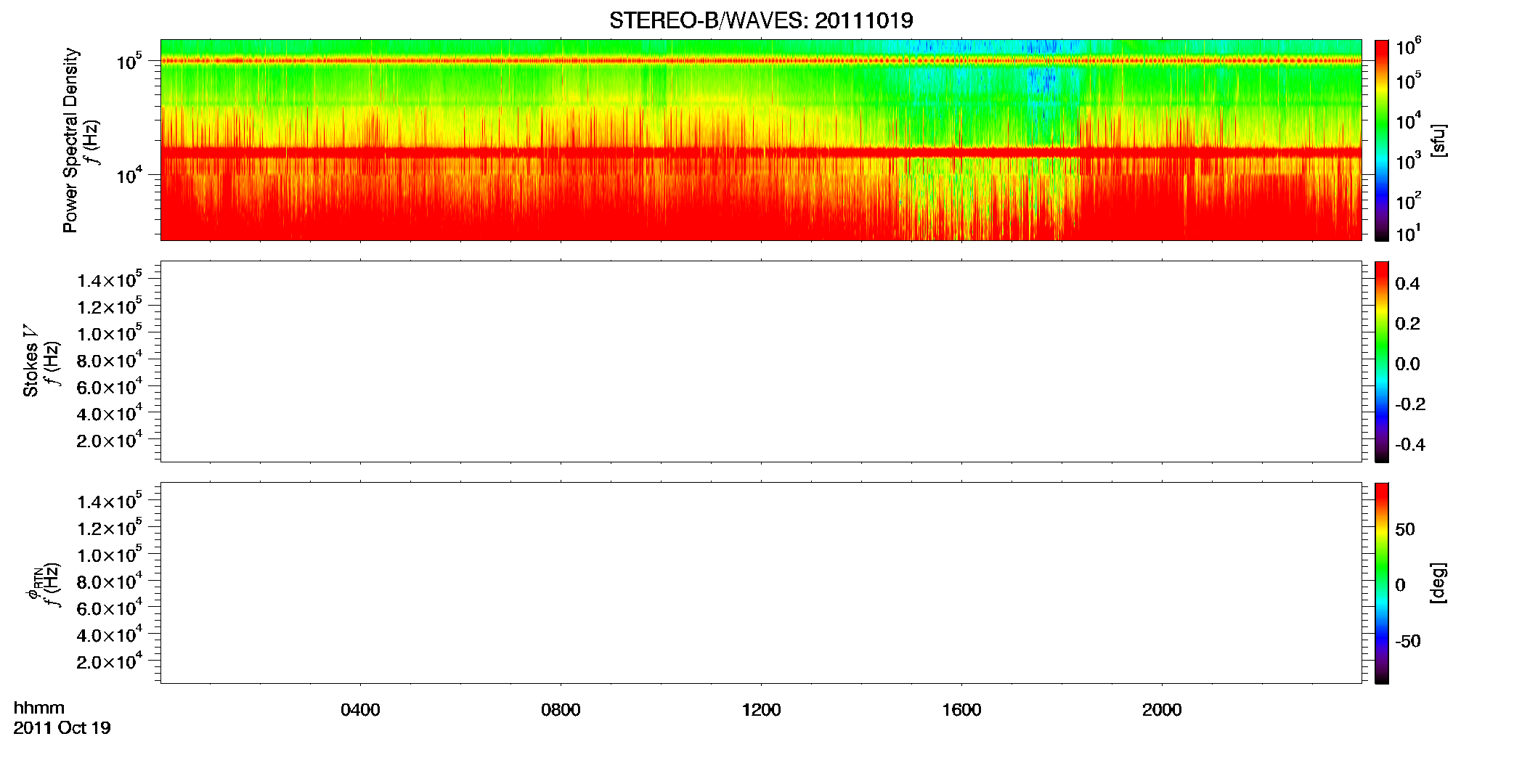
Task: Click the 0.2 label on Stokes colorbar
Action: [x=1407, y=323]
